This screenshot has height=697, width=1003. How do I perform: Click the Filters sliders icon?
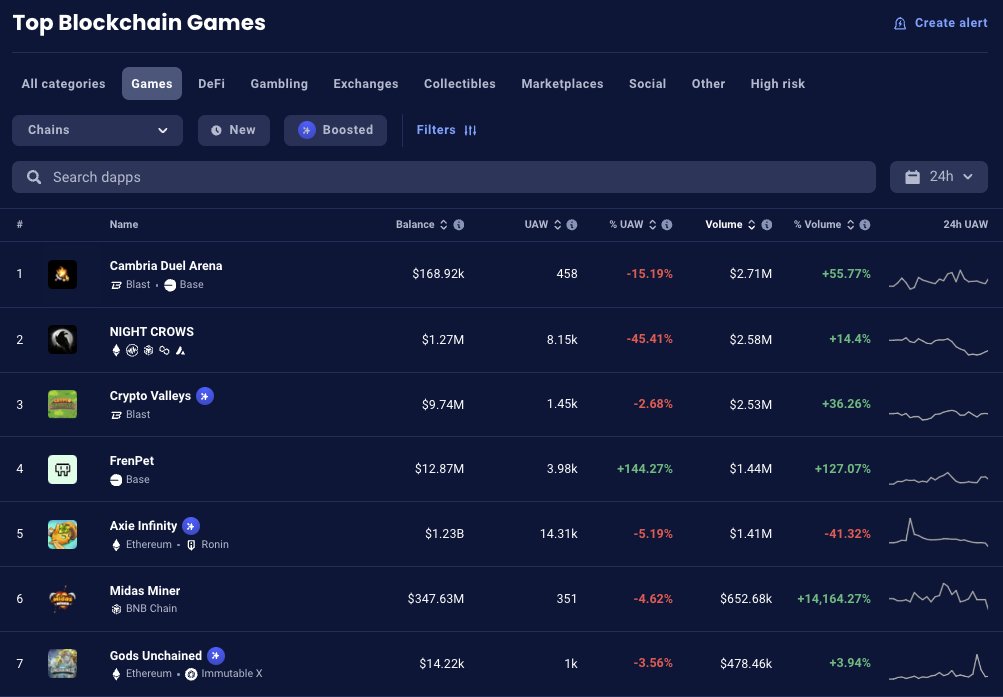coord(470,130)
